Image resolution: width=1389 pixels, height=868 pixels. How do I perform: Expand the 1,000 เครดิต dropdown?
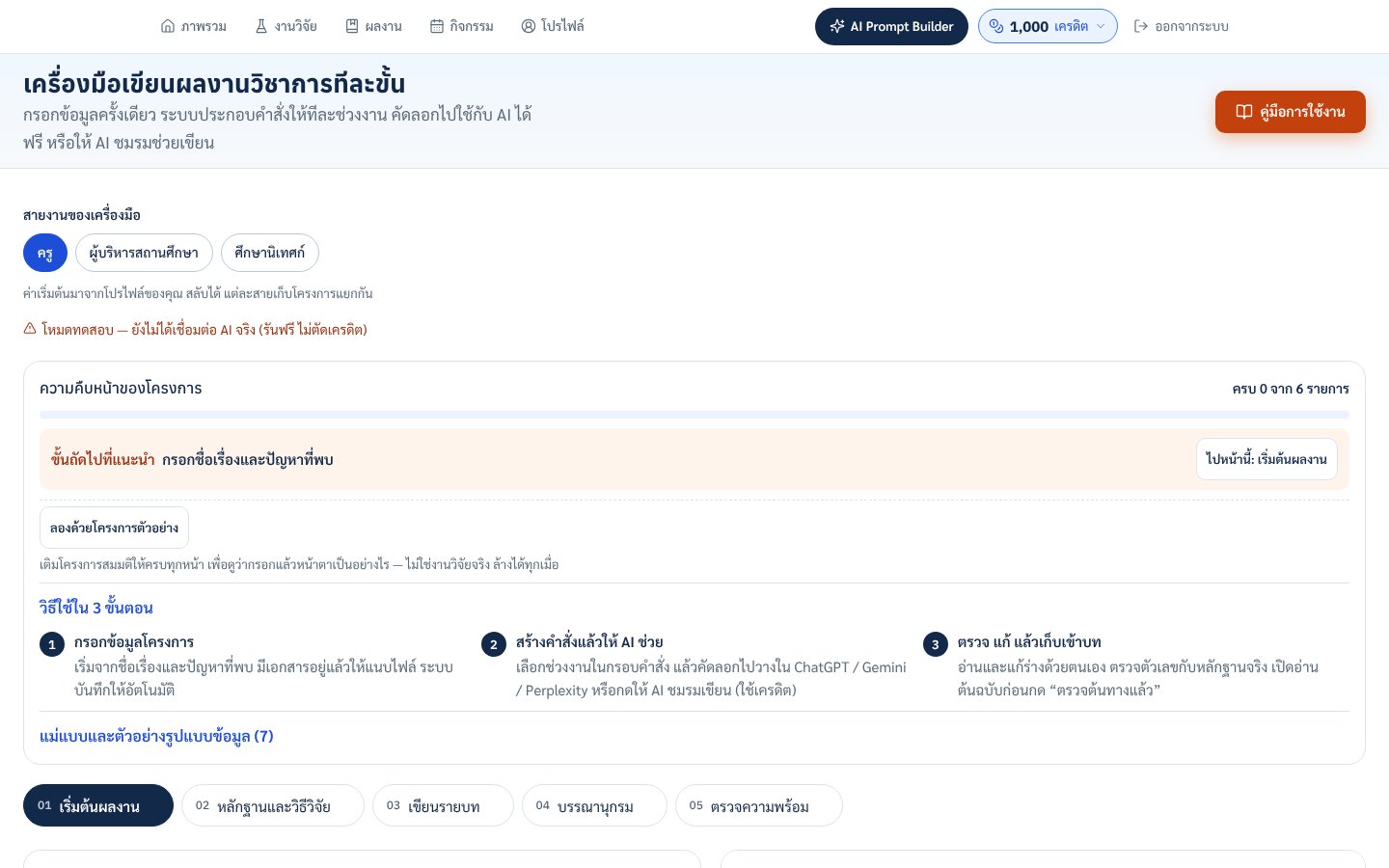tap(1048, 27)
